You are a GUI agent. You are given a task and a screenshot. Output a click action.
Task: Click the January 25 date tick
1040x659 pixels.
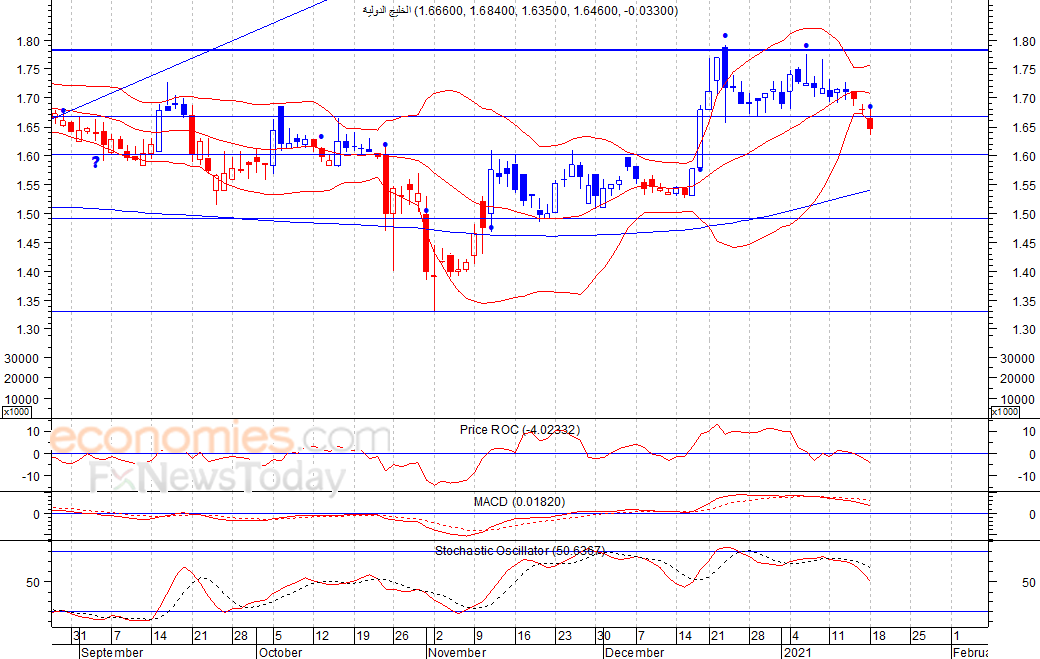919,636
